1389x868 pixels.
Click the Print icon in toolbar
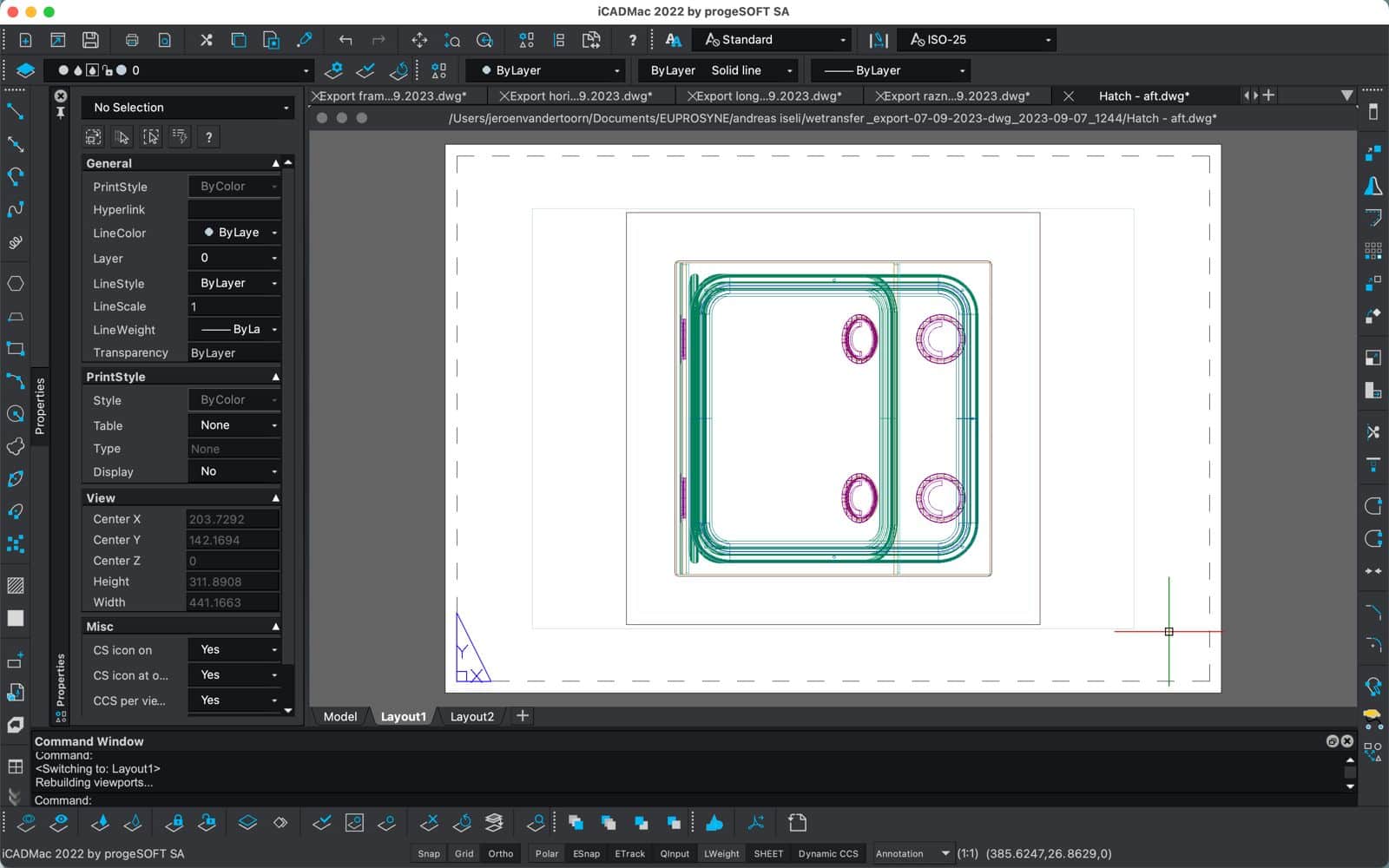tap(132, 40)
